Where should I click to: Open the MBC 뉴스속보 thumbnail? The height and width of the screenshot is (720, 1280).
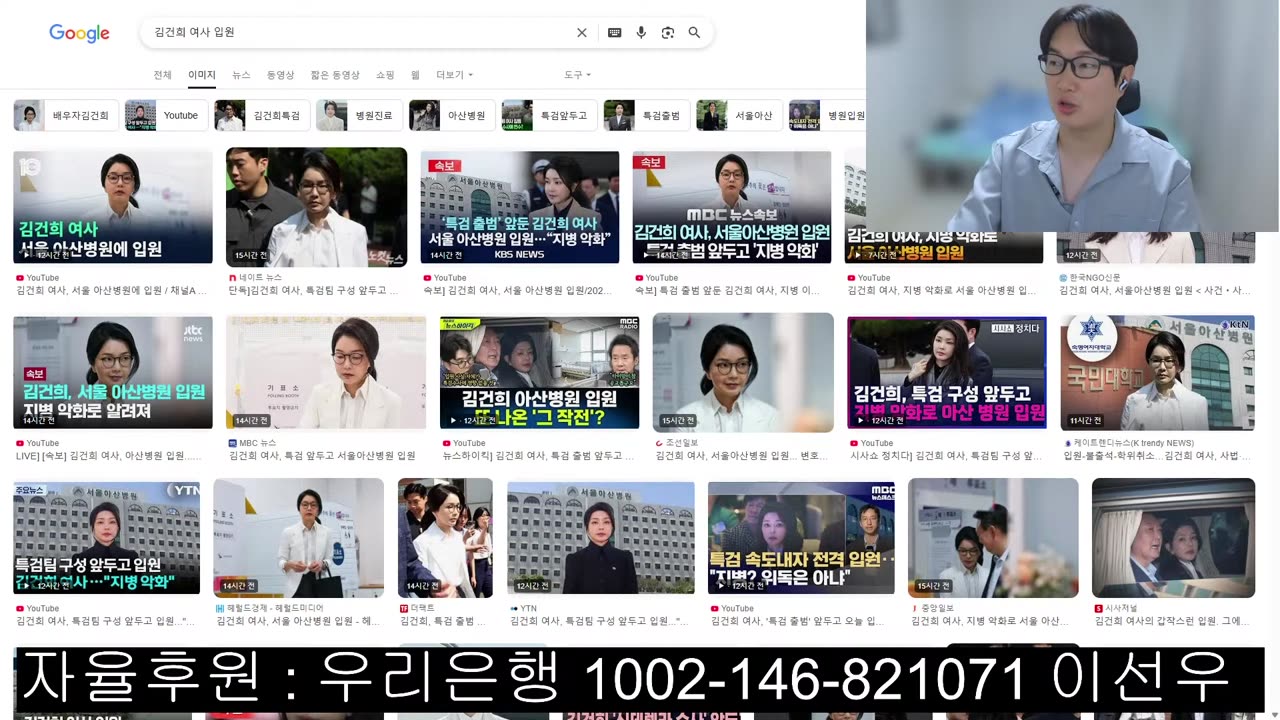pyautogui.click(x=732, y=207)
